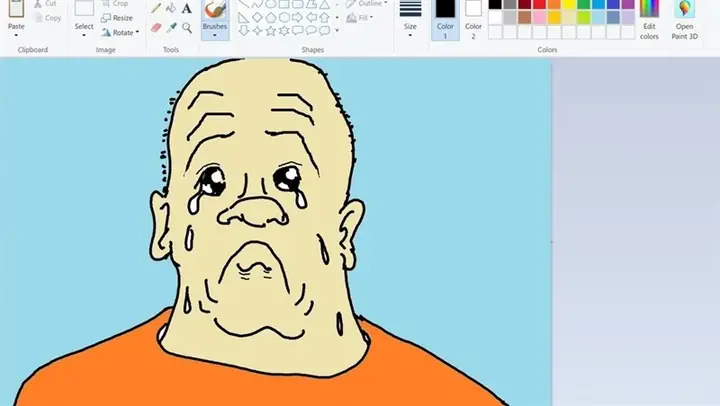
Task: Pick the pentagon shape
Action: point(271,18)
